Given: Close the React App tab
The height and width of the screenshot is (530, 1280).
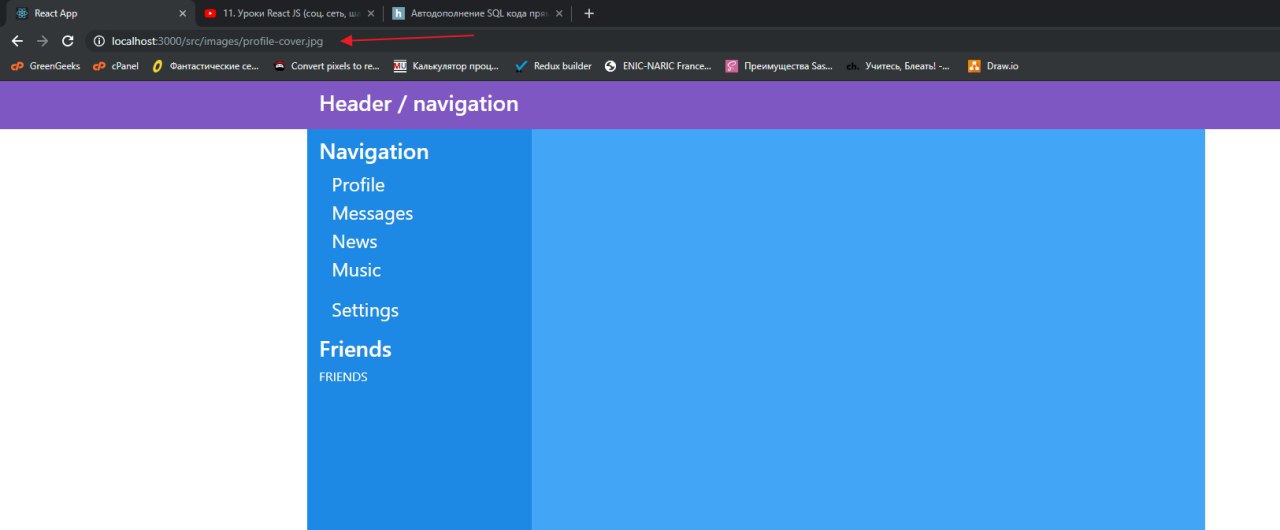Looking at the screenshot, I should pyautogui.click(x=182, y=14).
